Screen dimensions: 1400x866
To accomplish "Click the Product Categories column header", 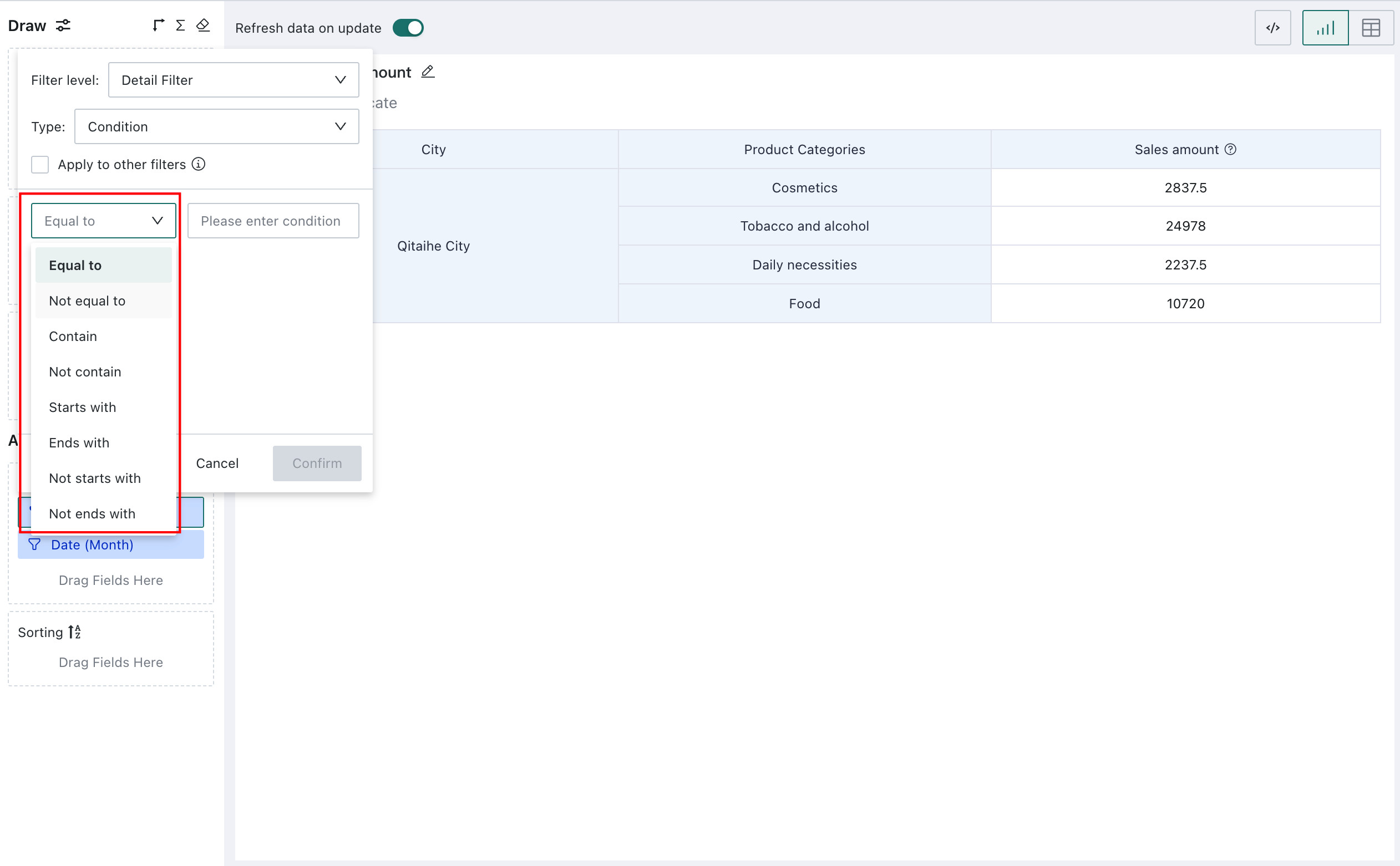I will point(804,149).
